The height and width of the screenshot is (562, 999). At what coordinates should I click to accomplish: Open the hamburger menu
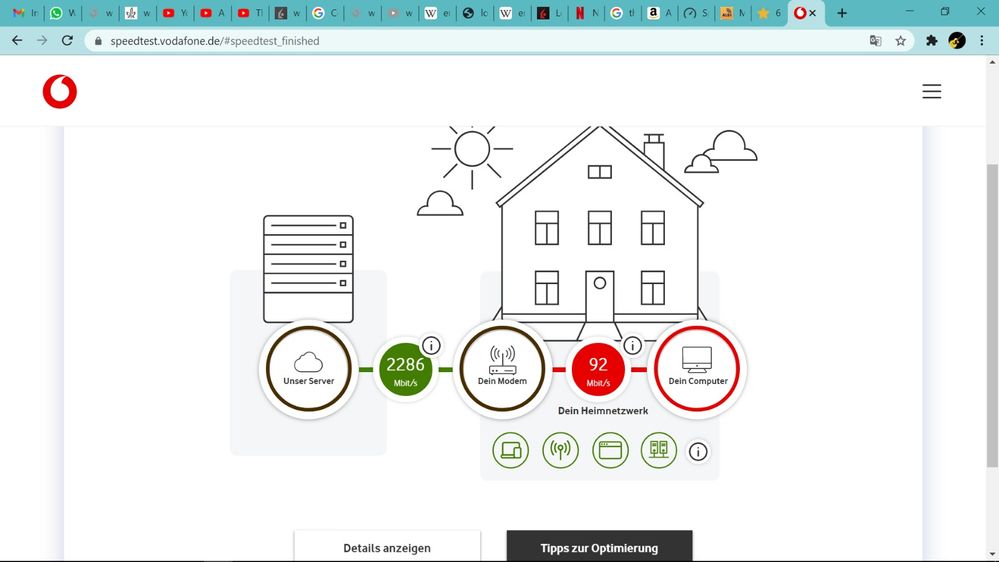click(x=931, y=91)
